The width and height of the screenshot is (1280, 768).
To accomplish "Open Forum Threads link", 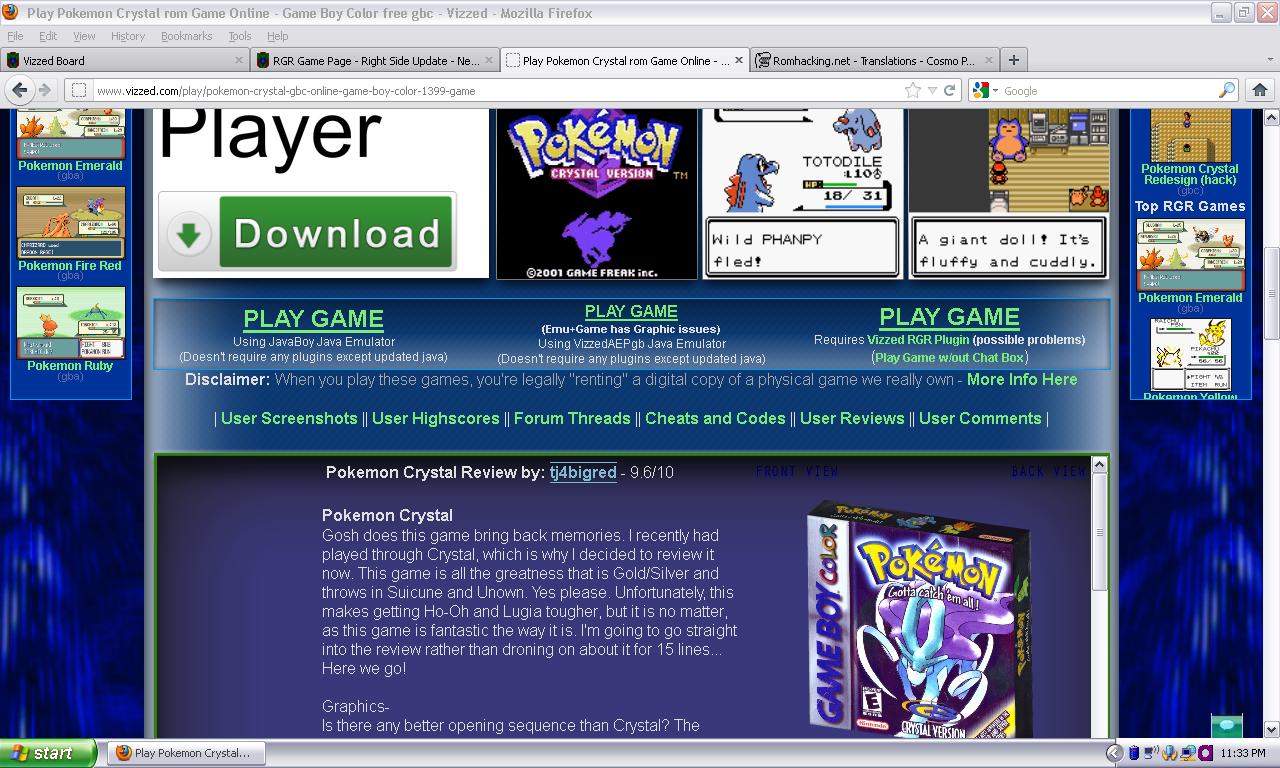I will click(572, 418).
